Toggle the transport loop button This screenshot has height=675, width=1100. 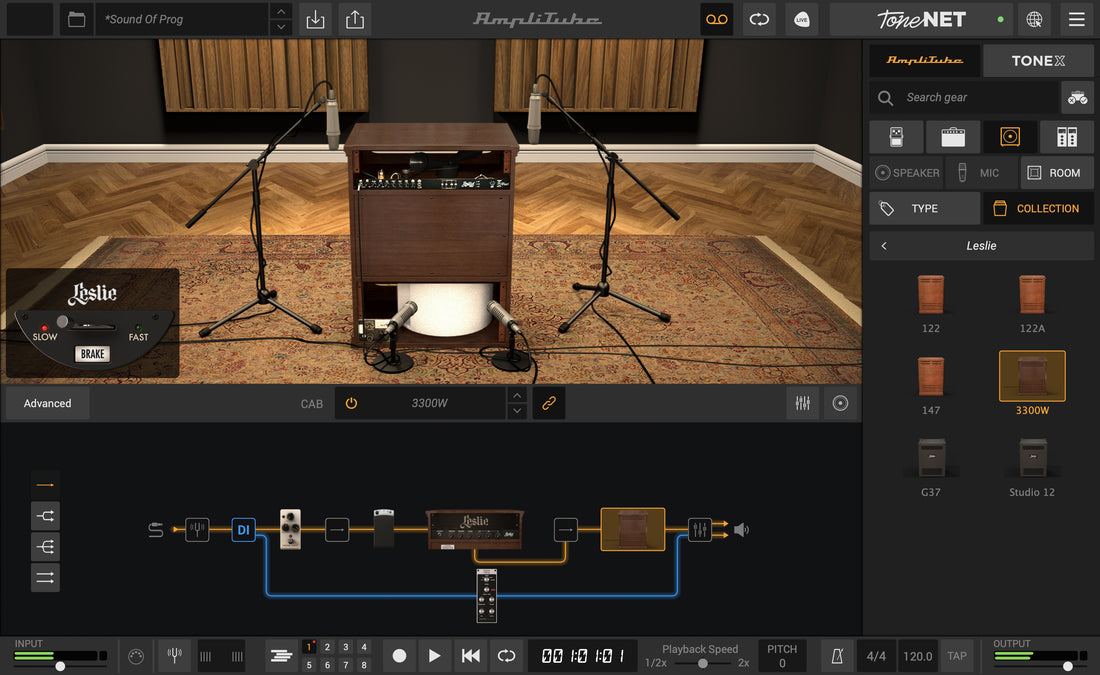point(507,656)
